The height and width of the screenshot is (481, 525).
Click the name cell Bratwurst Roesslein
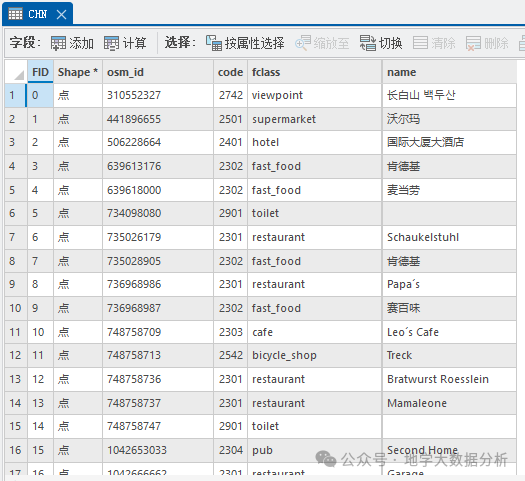pyautogui.click(x=449, y=379)
